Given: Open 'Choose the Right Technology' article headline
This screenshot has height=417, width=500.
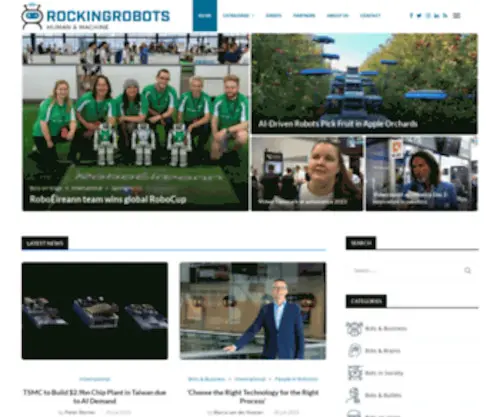Looking at the screenshot, I should [x=253, y=396].
